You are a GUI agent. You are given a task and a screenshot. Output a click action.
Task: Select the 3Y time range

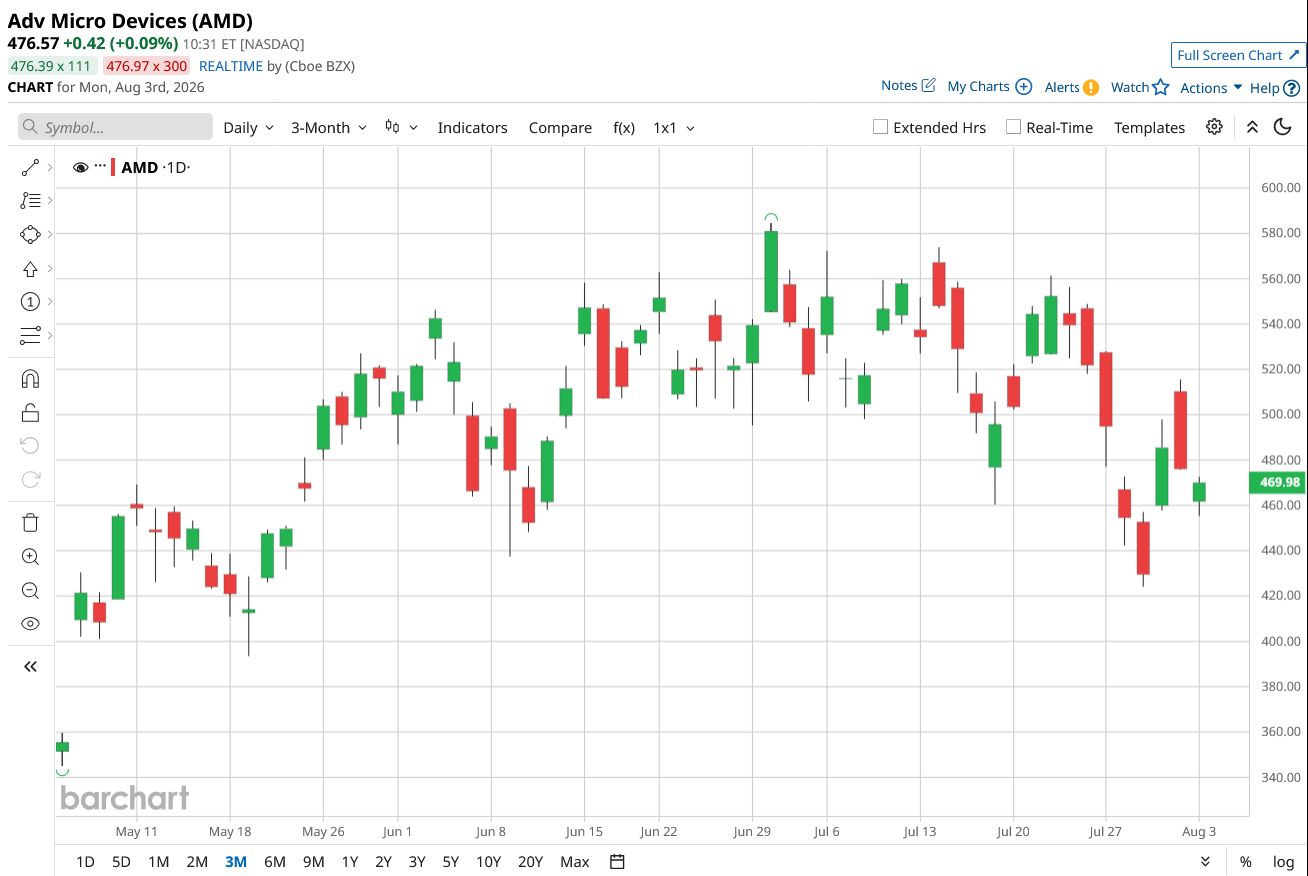417,862
